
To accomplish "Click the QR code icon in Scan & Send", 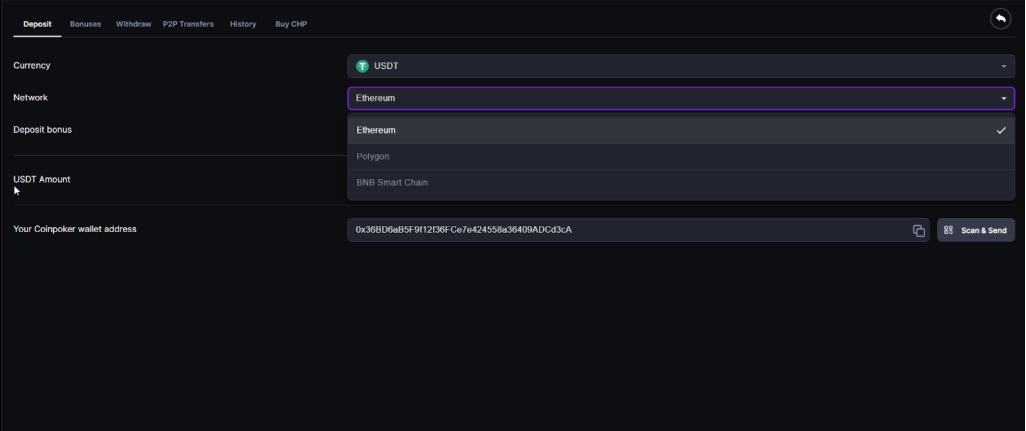I will [x=948, y=230].
